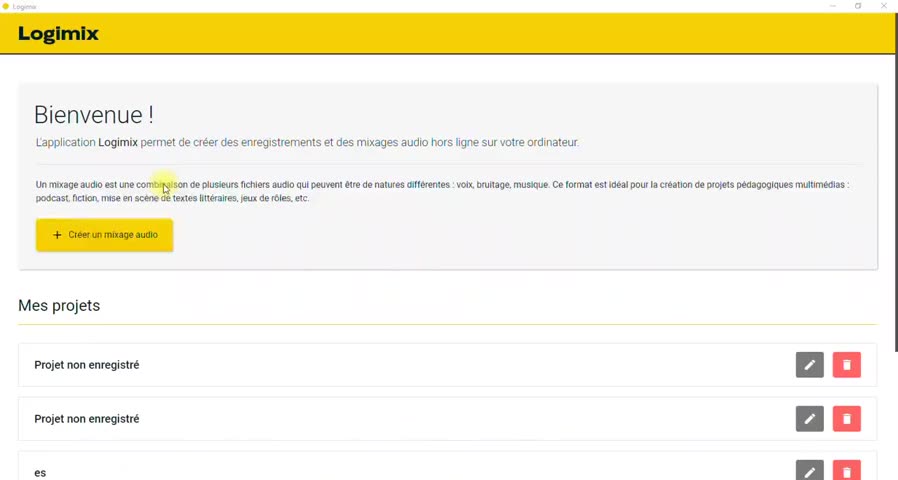Click the Logimix logo in the header
The width and height of the screenshot is (898, 480).
click(58, 34)
